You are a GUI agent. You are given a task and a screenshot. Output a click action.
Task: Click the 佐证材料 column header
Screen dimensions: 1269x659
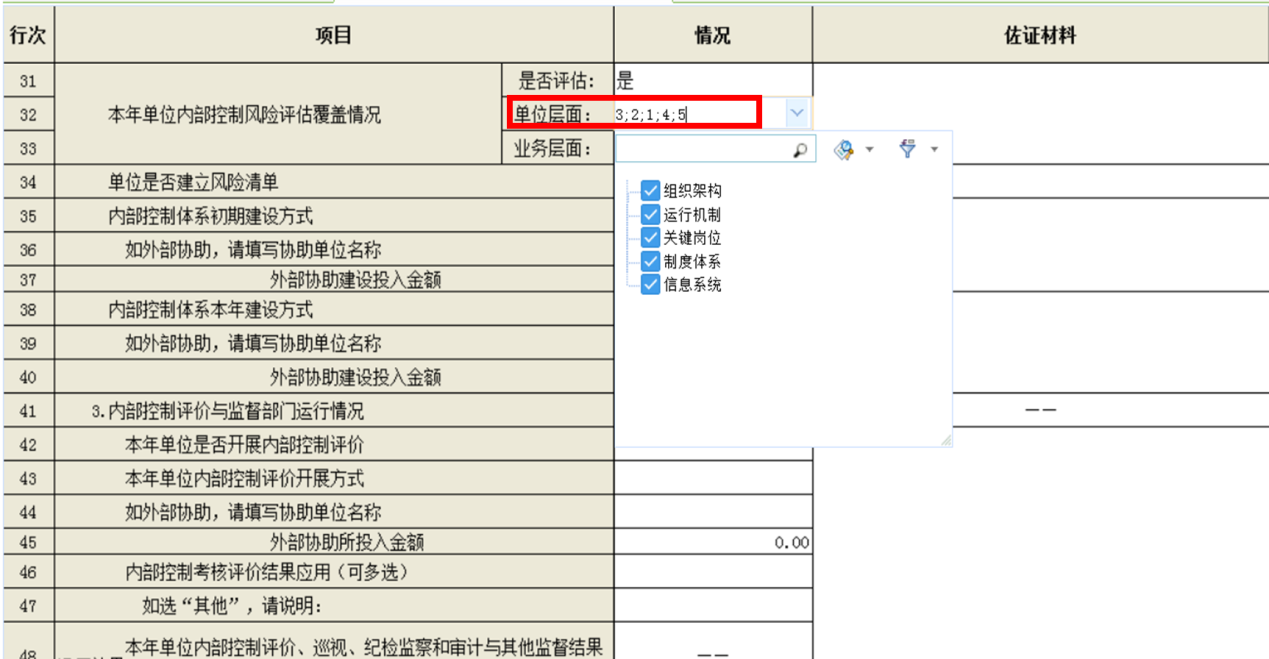(1040, 36)
